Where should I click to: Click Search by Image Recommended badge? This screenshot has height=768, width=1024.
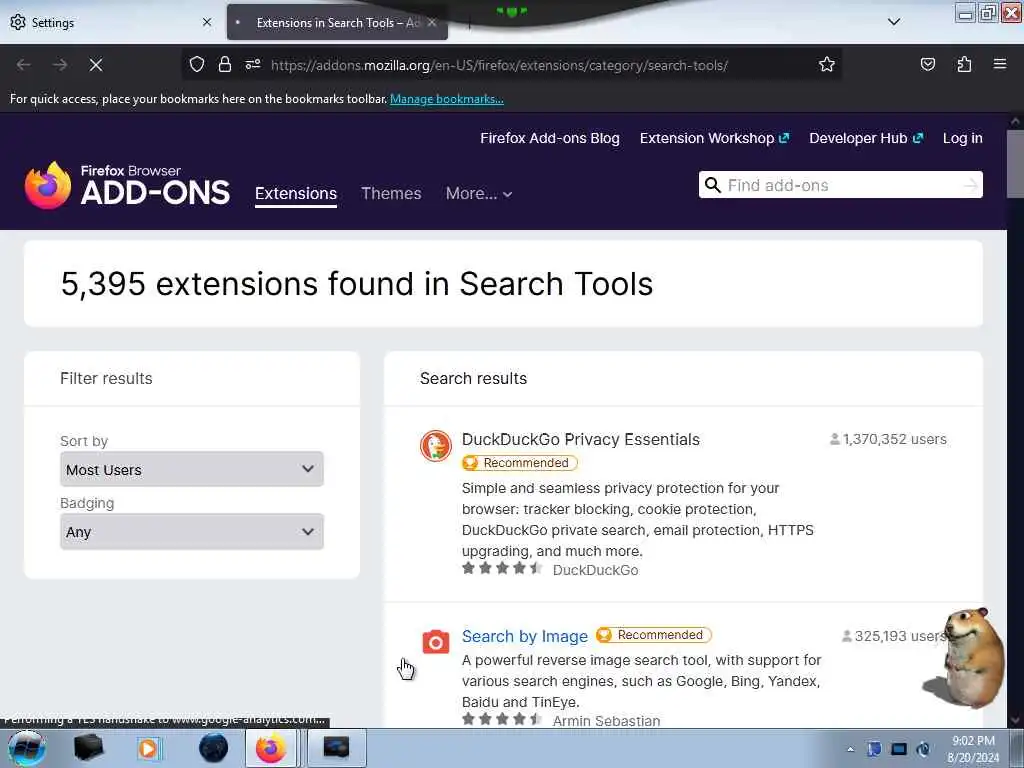654,635
